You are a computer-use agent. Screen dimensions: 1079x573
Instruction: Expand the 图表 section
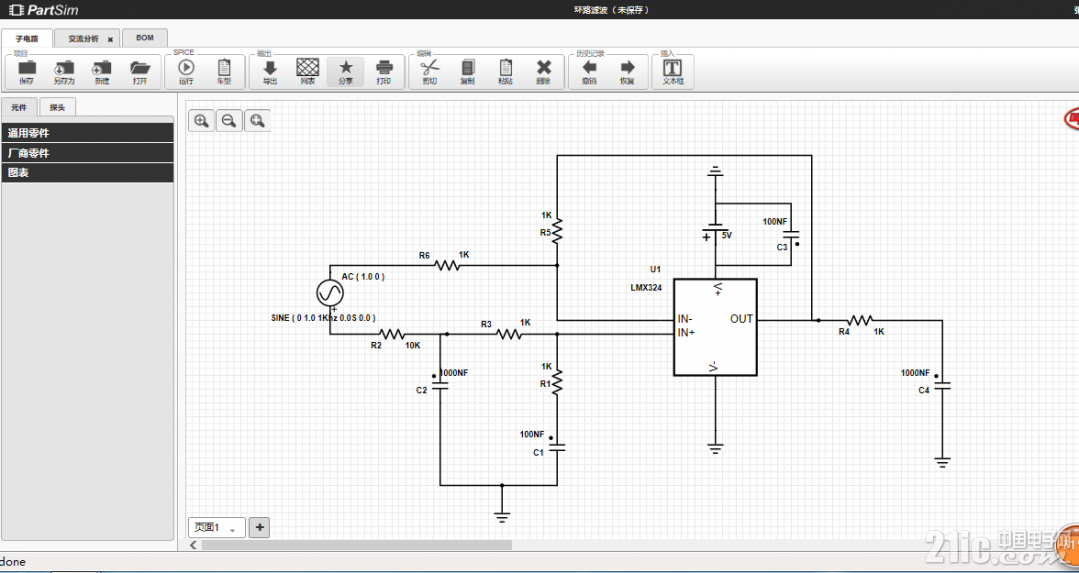87,173
